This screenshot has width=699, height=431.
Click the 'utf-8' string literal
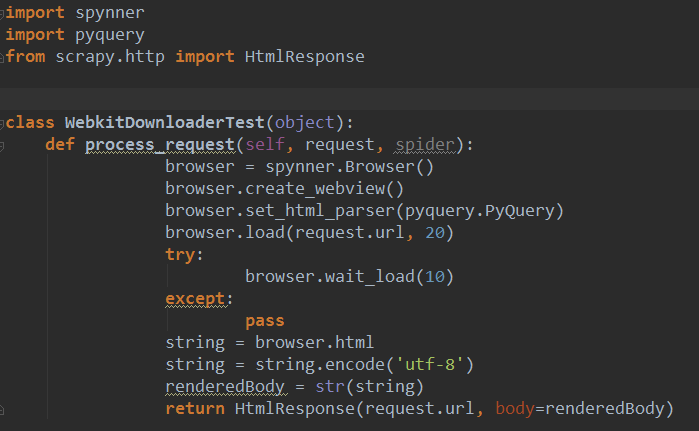[x=430, y=365]
